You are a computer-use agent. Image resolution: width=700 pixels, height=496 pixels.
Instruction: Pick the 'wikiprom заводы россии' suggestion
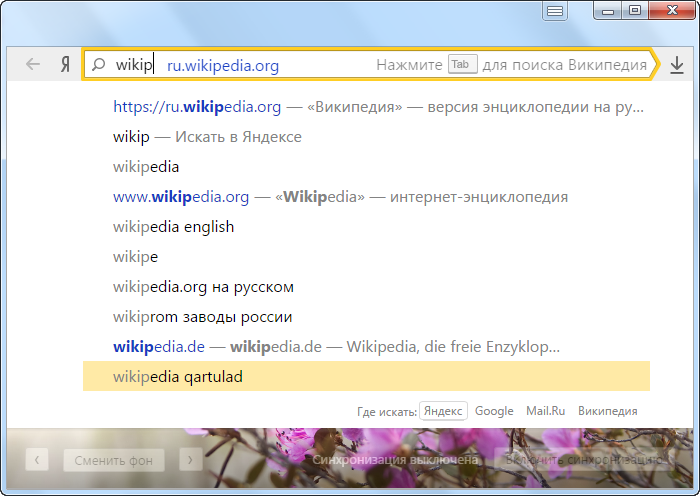tap(366, 317)
